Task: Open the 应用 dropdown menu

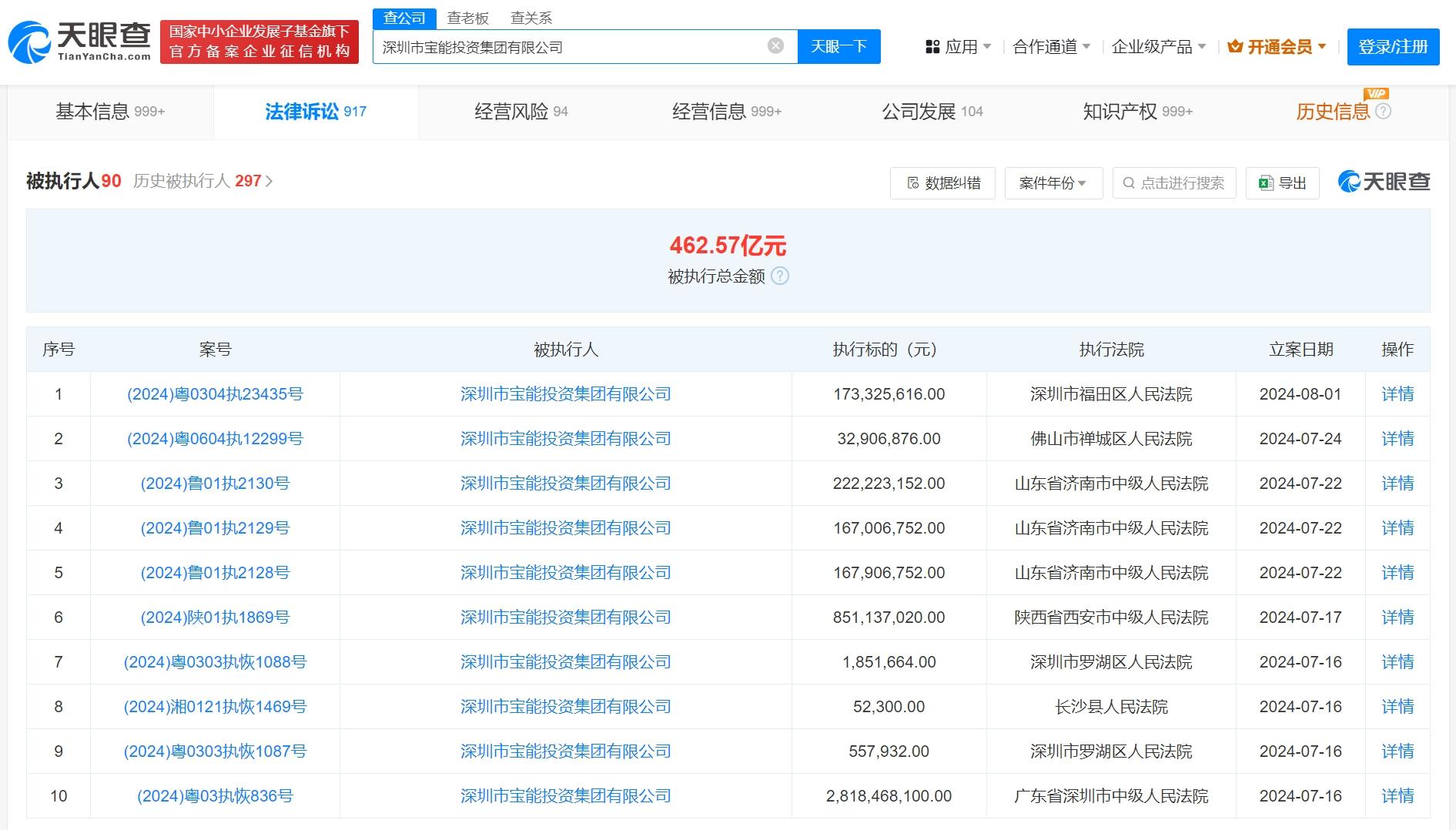Action: 958,47
